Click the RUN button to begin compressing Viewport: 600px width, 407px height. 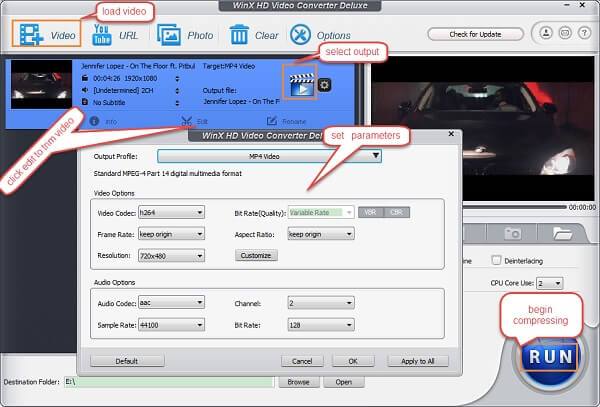pyautogui.click(x=549, y=357)
